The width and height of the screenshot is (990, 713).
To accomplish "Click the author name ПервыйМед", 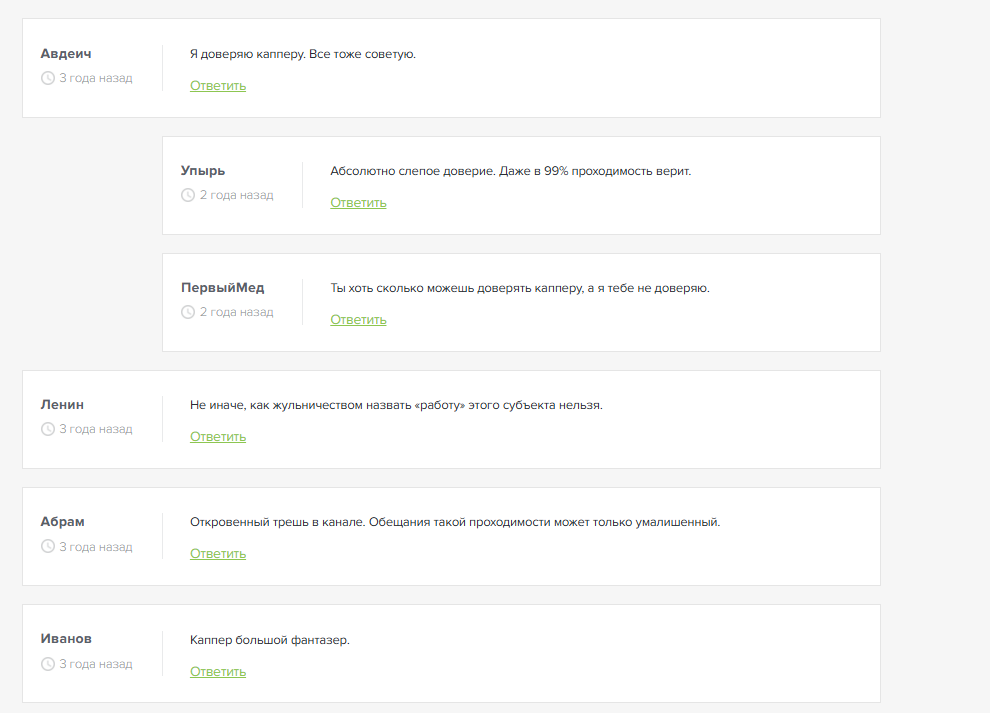I will 222,287.
